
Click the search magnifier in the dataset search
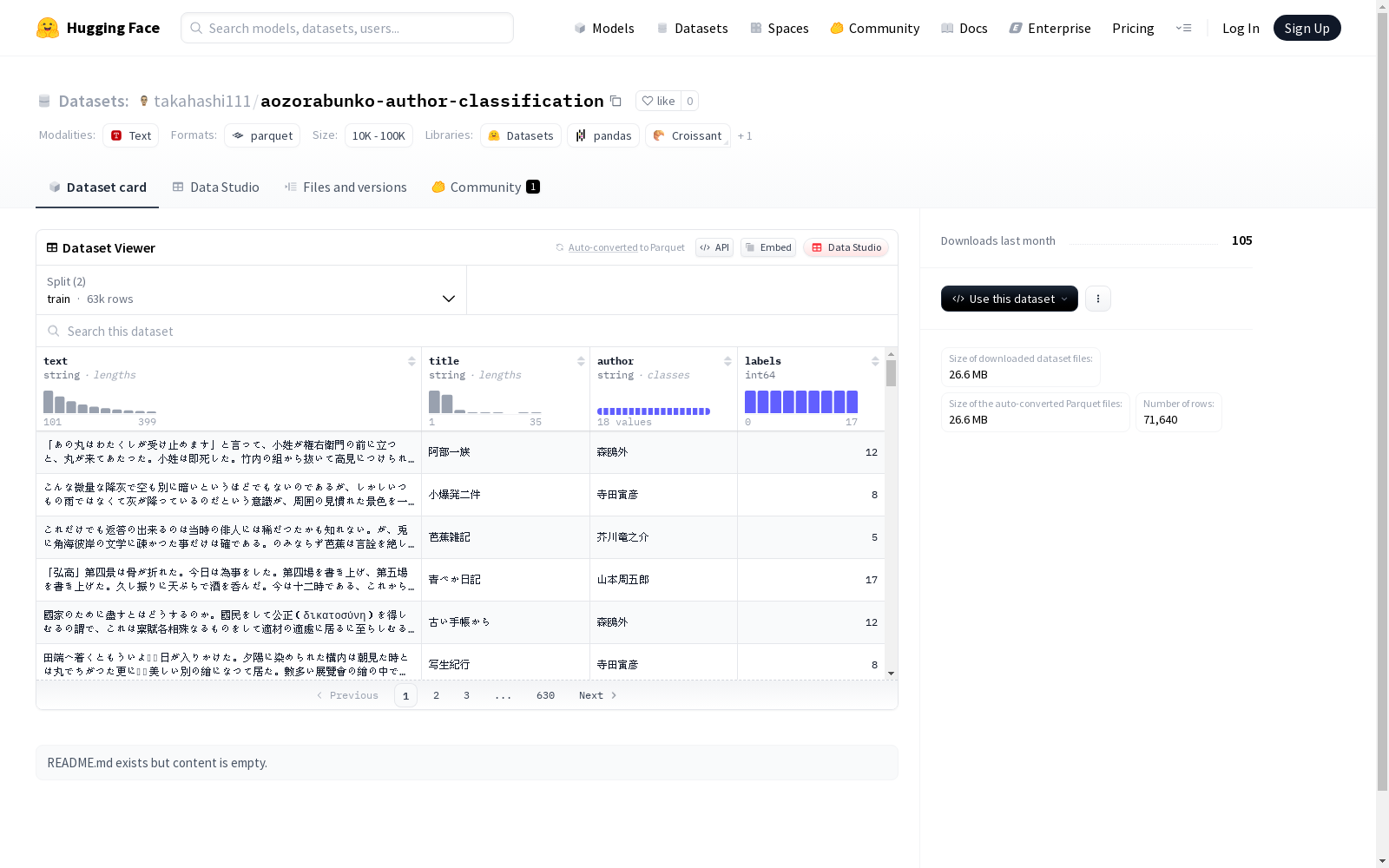[x=54, y=331]
